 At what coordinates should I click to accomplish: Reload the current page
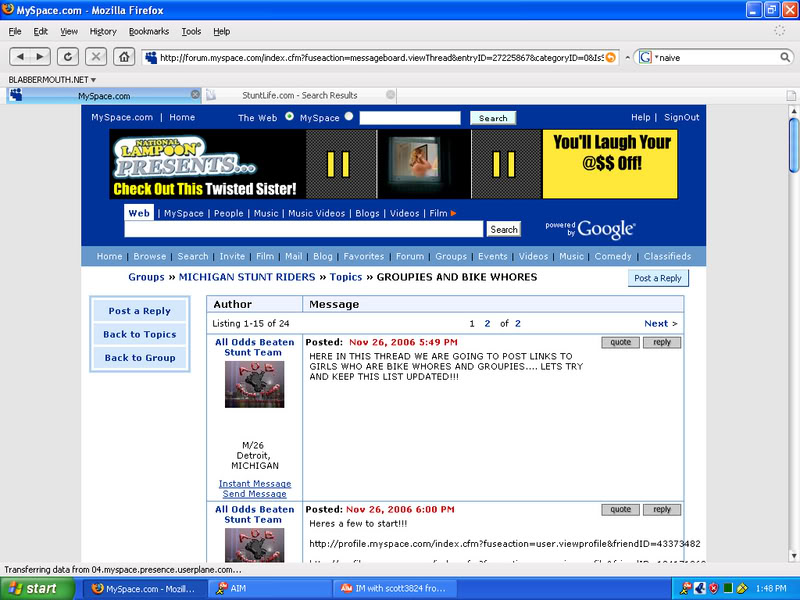click(67, 57)
